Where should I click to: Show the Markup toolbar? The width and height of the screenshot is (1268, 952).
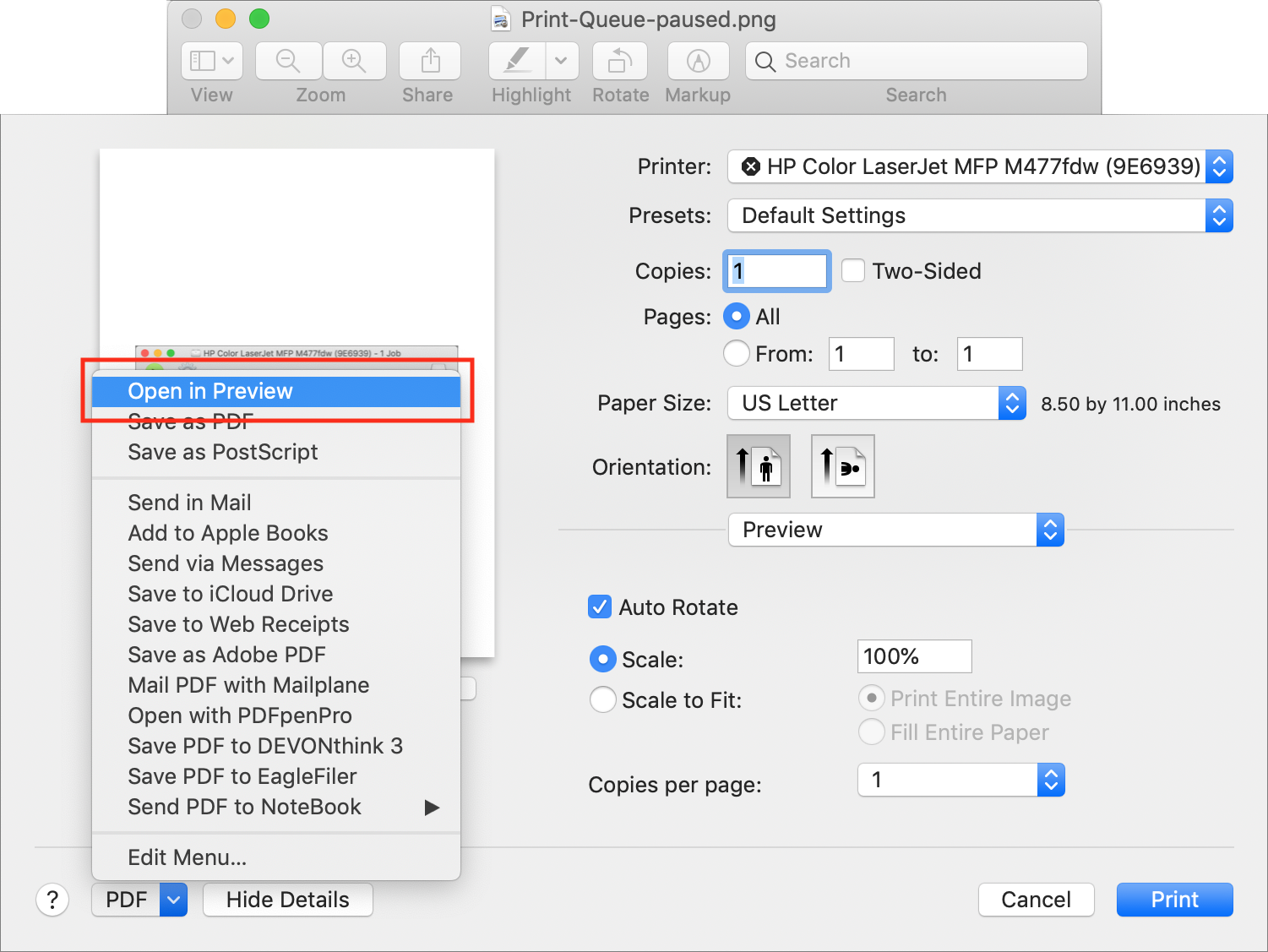point(698,61)
